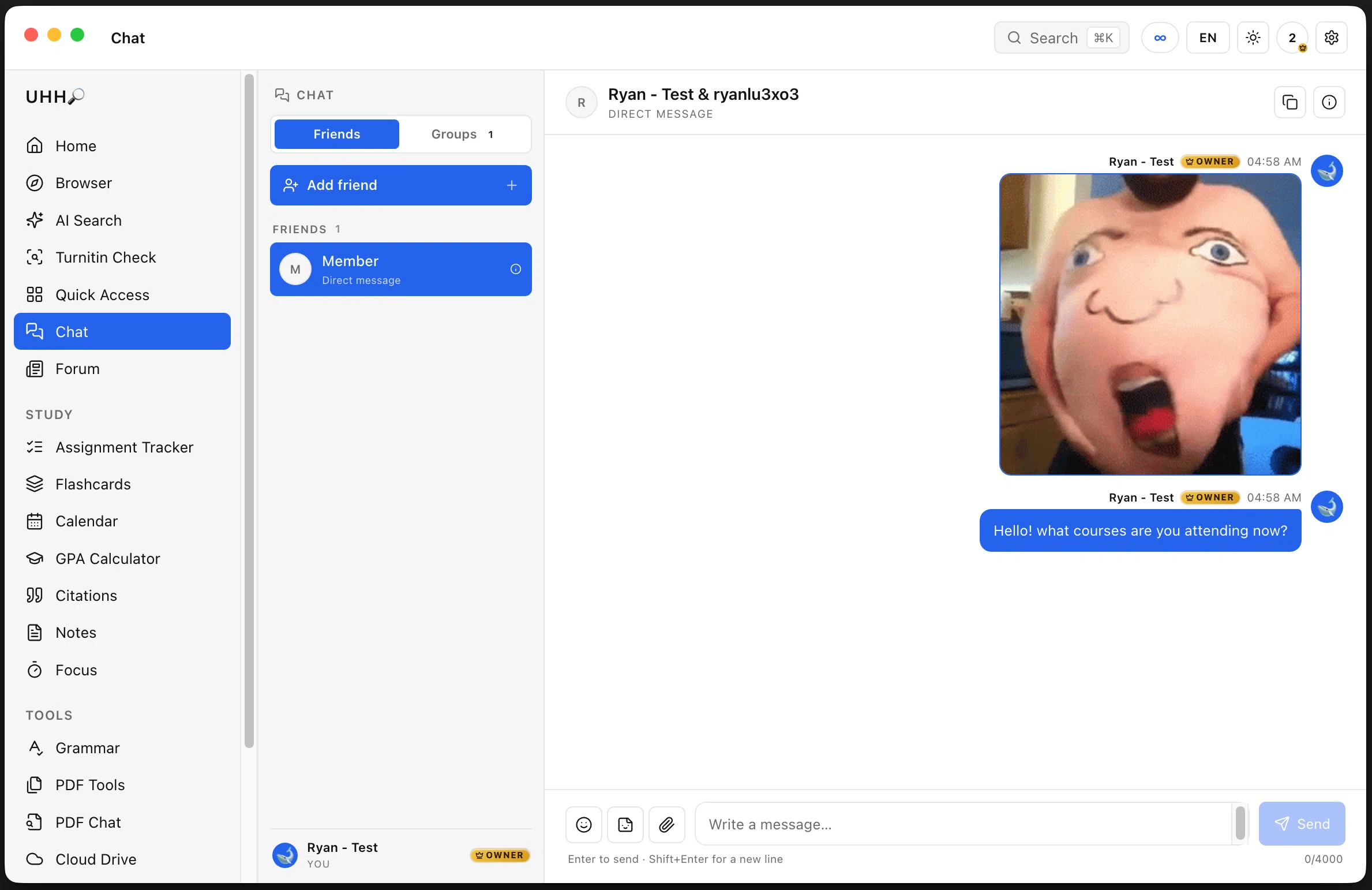Toggle light/dark theme sun button
The image size is (1372, 890).
[x=1253, y=38]
